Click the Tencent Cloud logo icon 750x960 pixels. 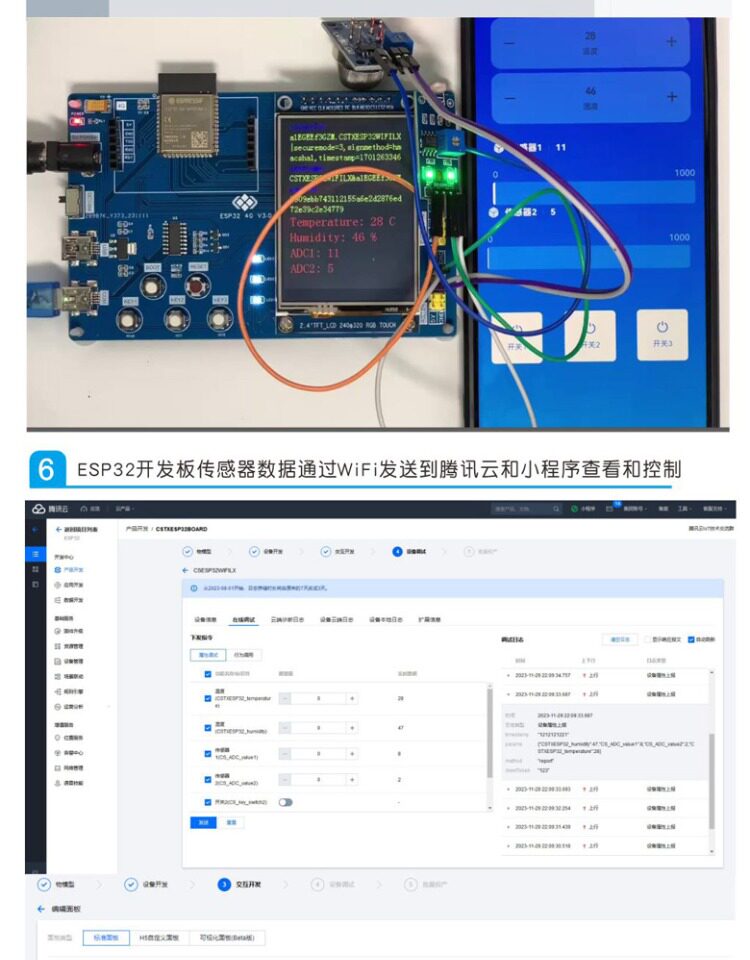point(38,509)
